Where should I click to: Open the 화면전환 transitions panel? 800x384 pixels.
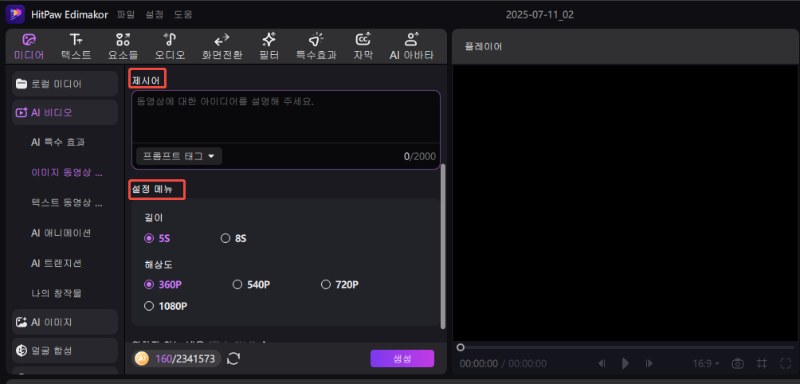click(221, 47)
